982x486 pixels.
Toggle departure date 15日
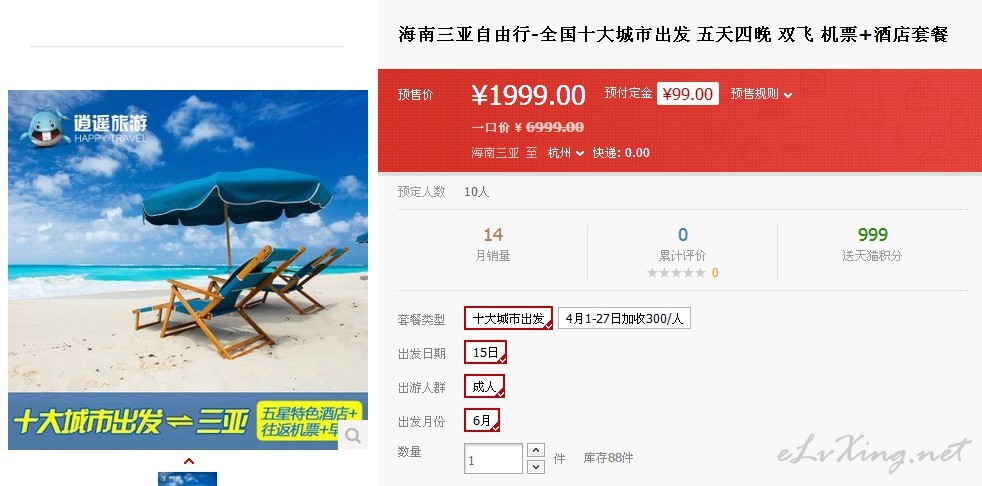pyautogui.click(x=485, y=352)
